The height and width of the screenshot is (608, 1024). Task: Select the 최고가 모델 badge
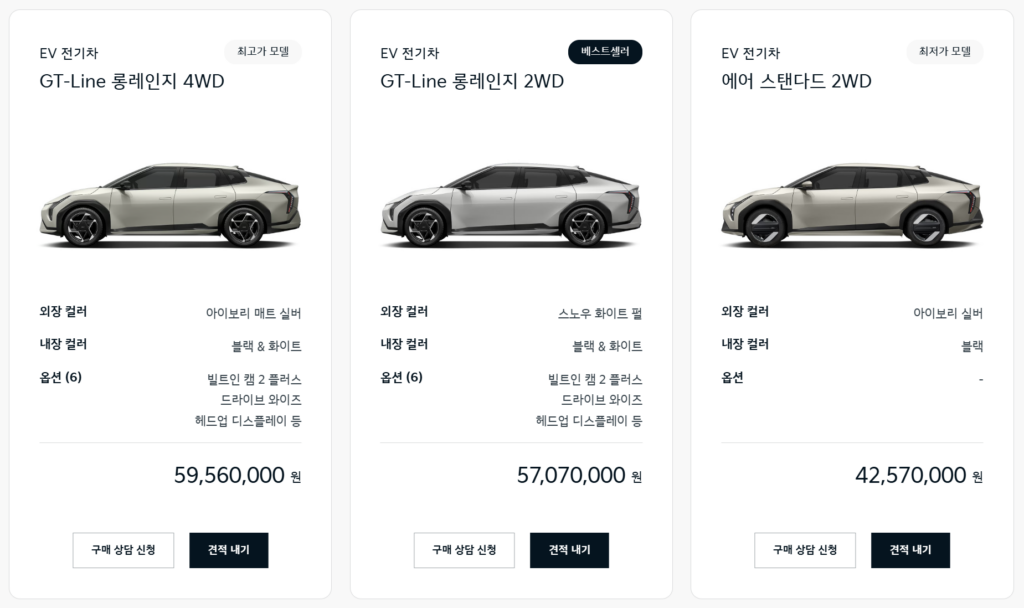coord(262,52)
